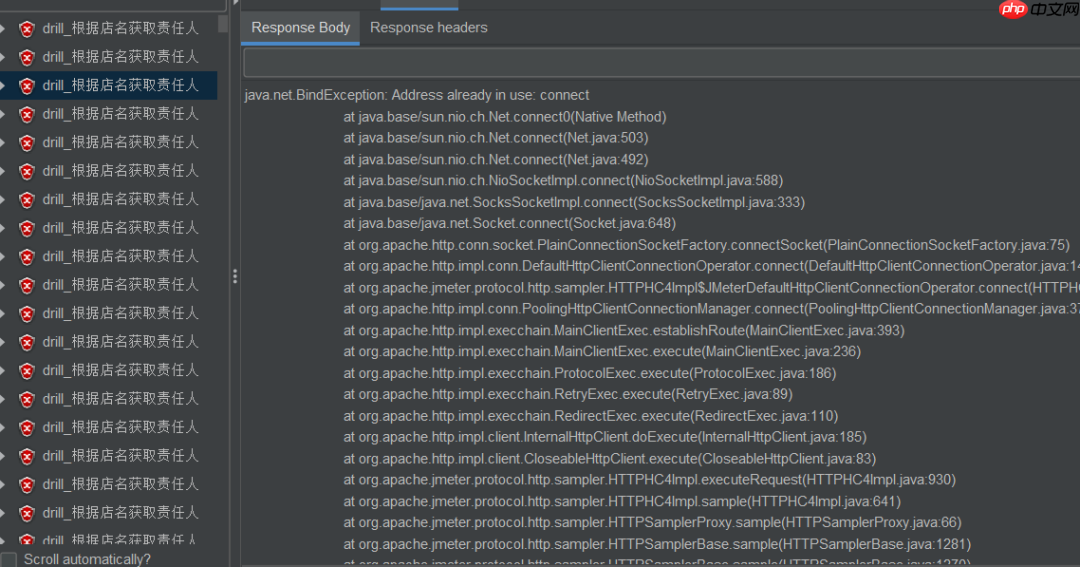1080x567 pixels.
Task: Open the Response headers tab
Action: pyautogui.click(x=428, y=28)
